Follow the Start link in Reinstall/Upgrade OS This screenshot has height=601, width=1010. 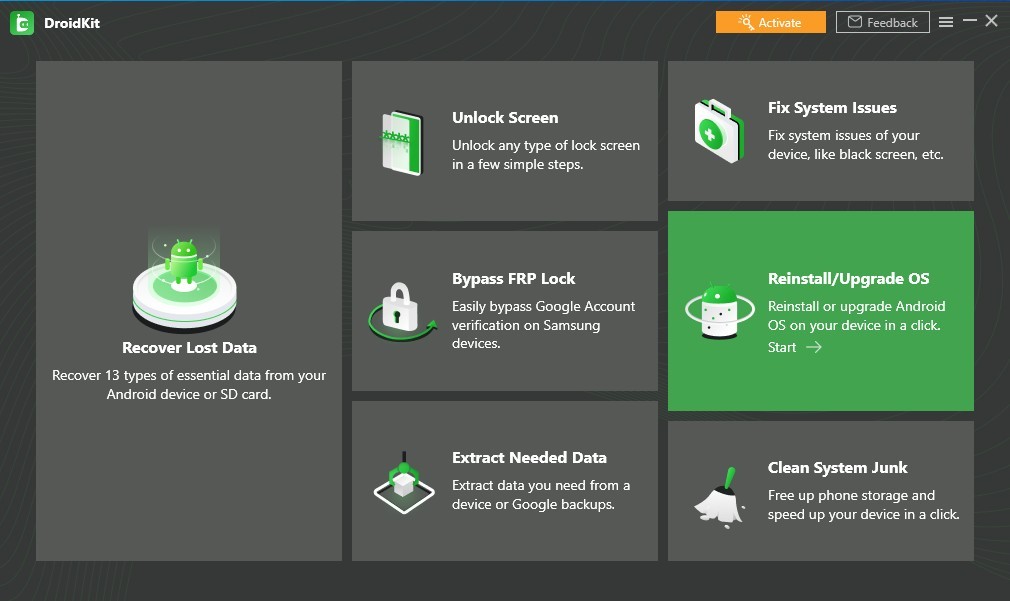click(x=782, y=347)
